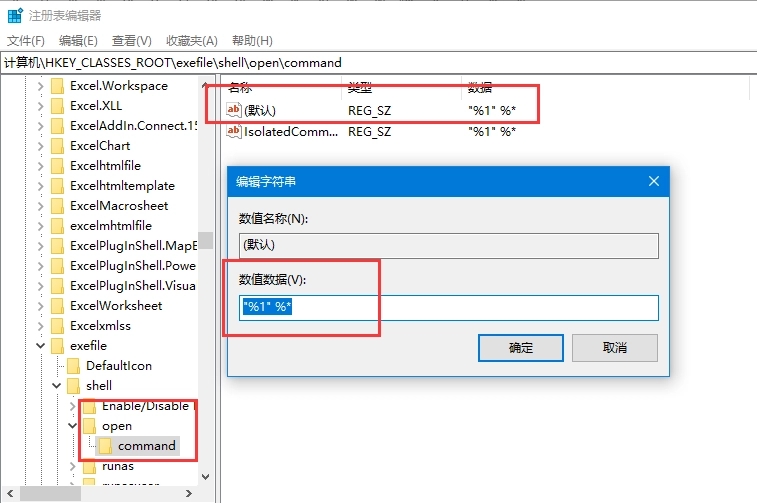Expand the Excel.XLL key

click(x=41, y=106)
